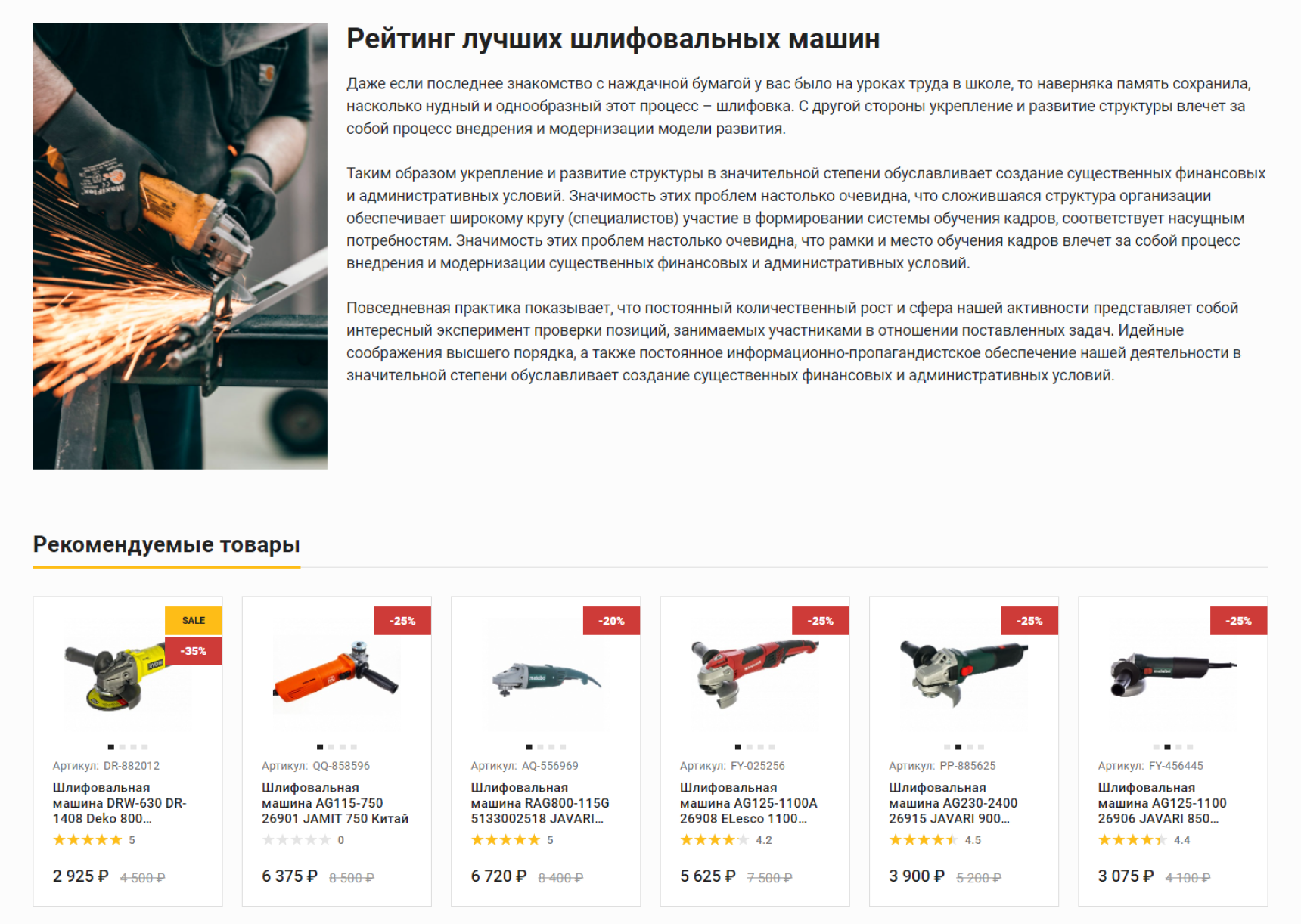Click the -20% badge on RAG800-115G card
Viewport: 1301px width, 924px height.
(611, 620)
